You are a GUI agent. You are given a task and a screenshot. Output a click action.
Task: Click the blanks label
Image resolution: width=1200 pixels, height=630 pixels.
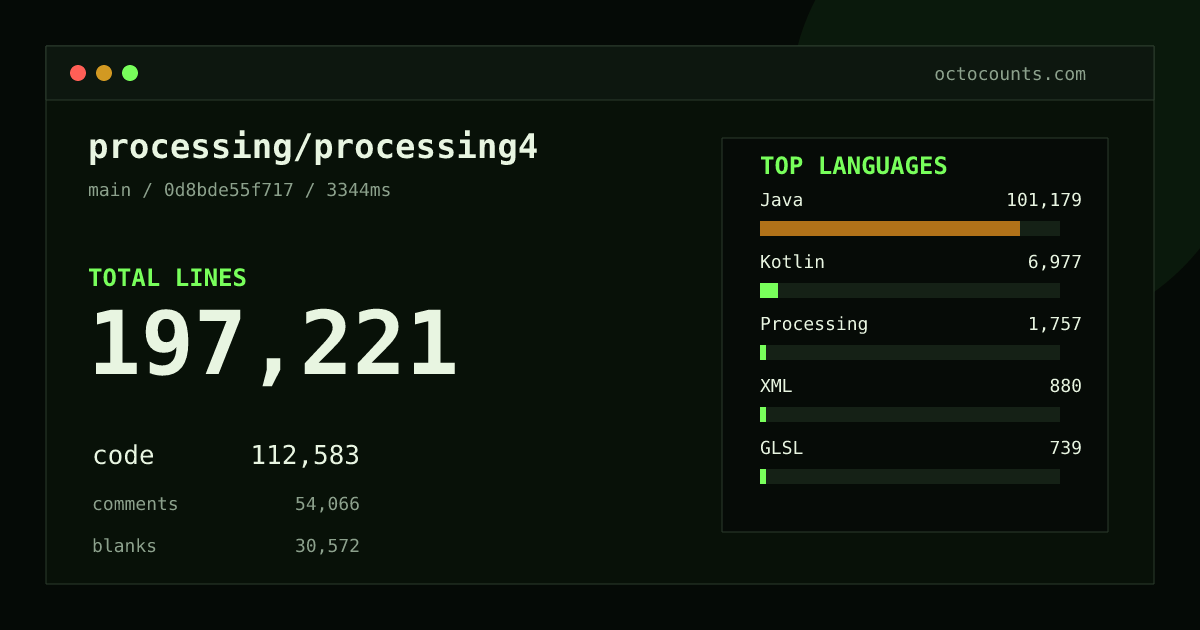pyautogui.click(x=124, y=546)
